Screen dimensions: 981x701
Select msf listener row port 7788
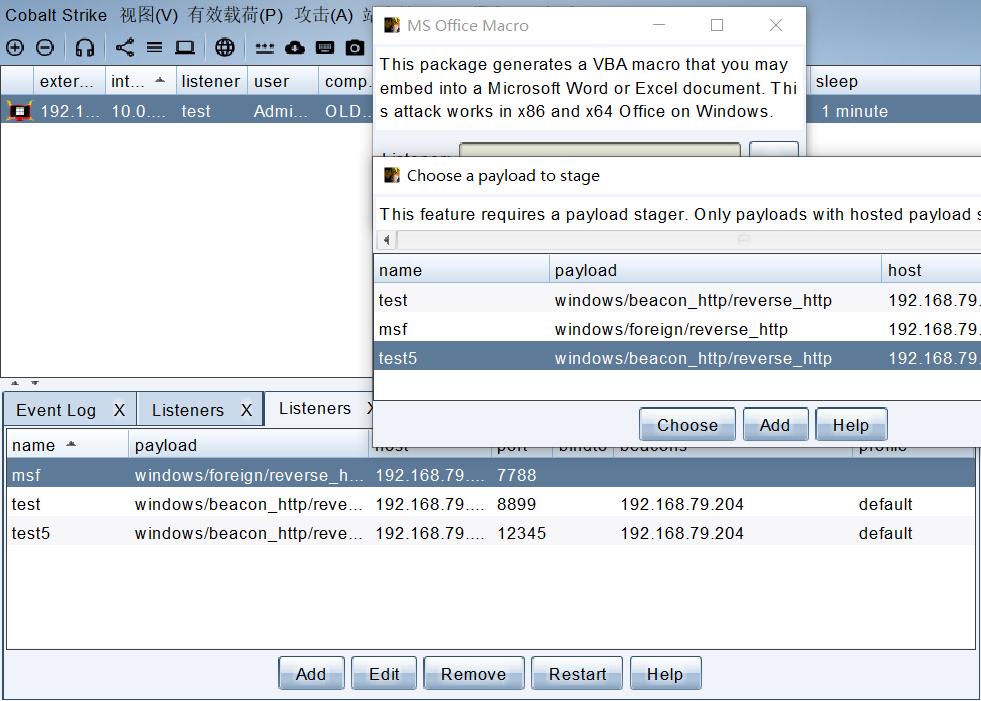(490, 474)
